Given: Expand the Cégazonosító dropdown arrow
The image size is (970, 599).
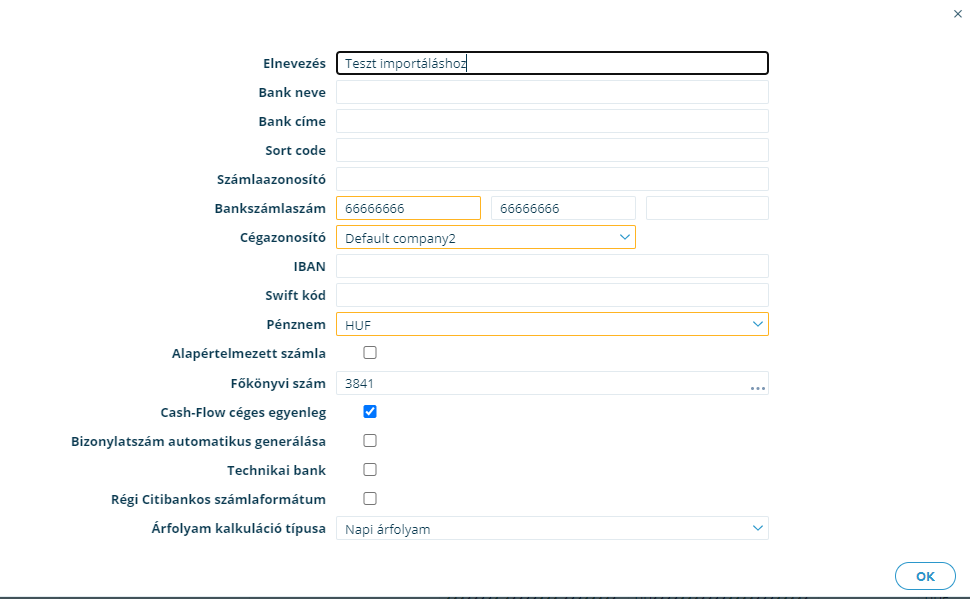Looking at the screenshot, I should (x=624, y=237).
